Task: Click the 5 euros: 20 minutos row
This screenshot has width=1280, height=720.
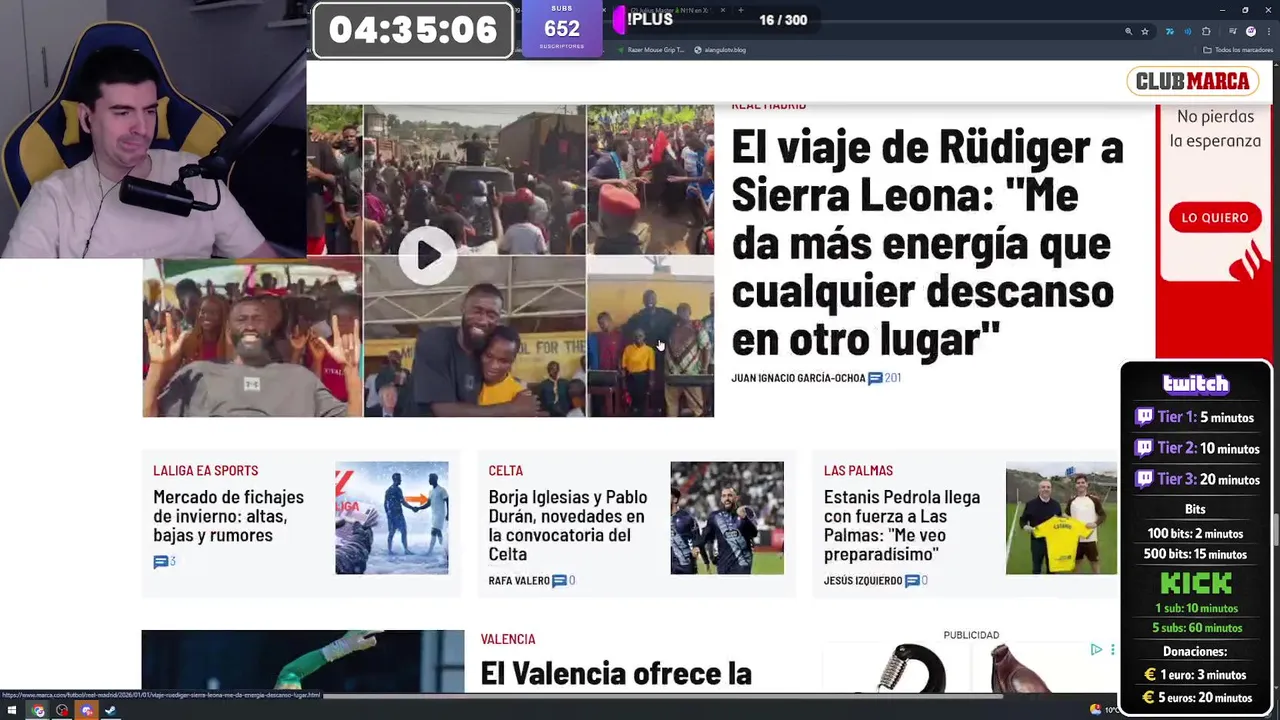Action: click(1197, 697)
